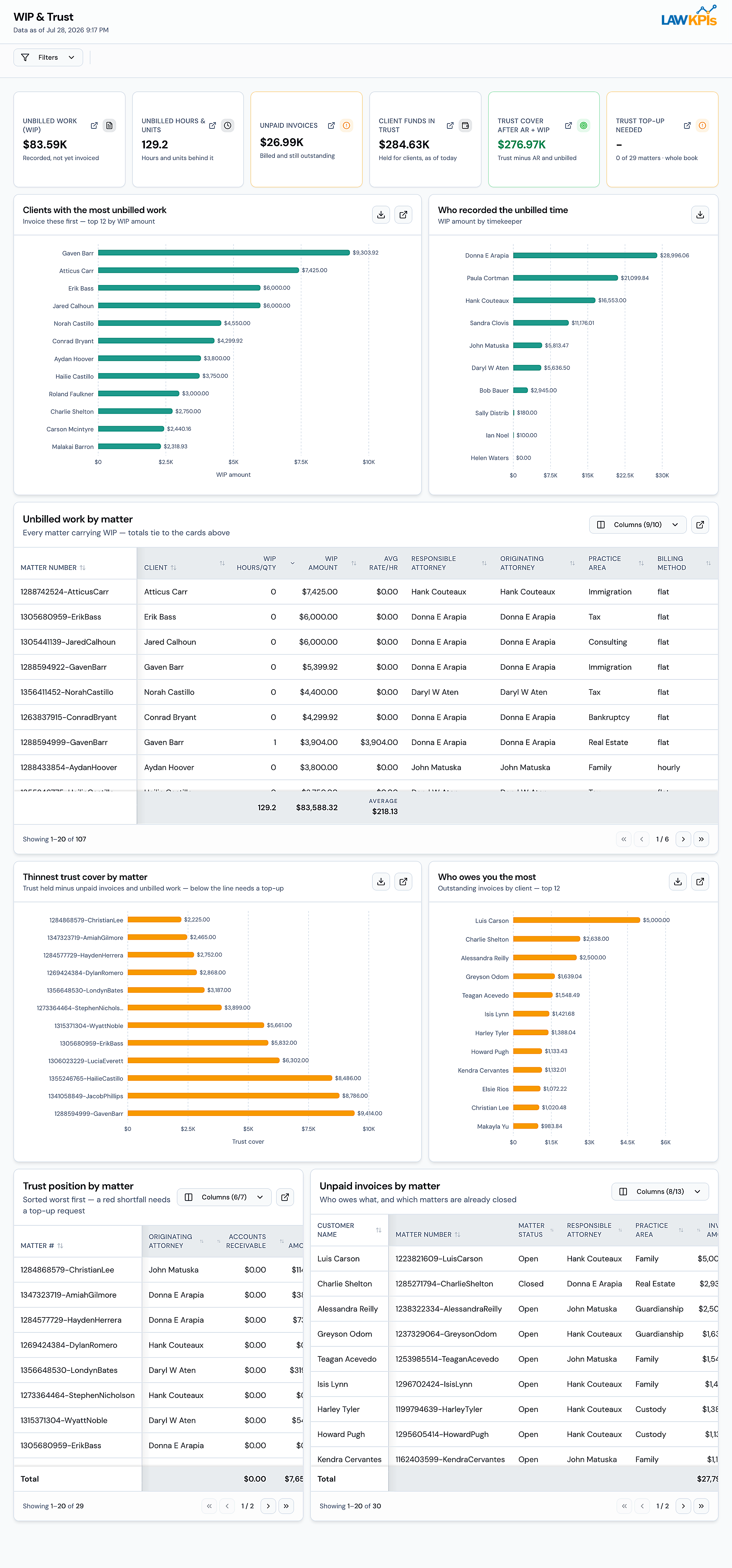Screen dimensions: 732x1568
Task: Click Donna E Arapia bar in timekeeper chart
Action: click(585, 256)
